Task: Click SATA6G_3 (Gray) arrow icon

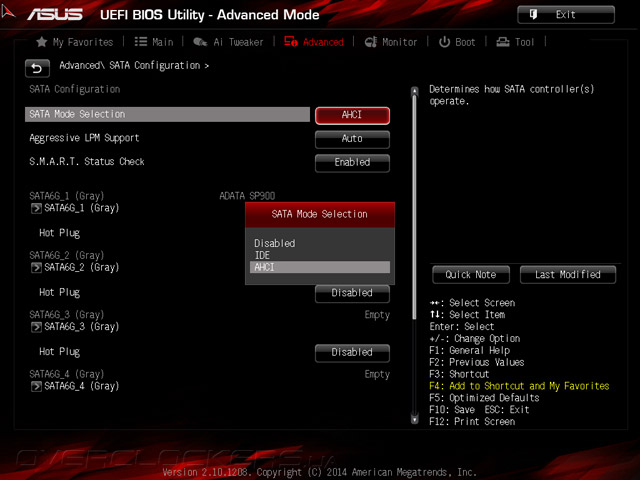Action: (x=36, y=327)
